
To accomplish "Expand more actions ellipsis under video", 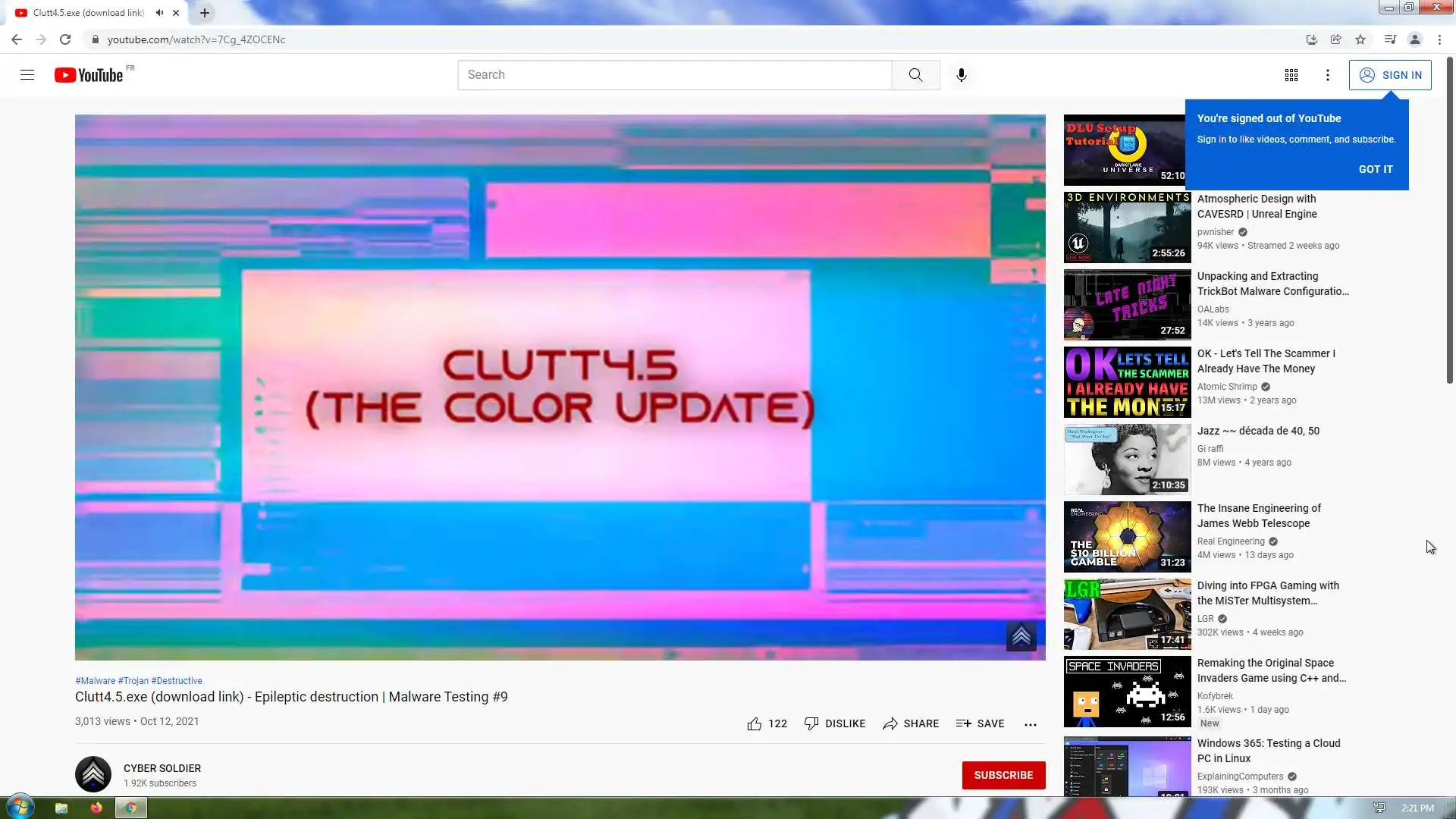I will [1030, 725].
